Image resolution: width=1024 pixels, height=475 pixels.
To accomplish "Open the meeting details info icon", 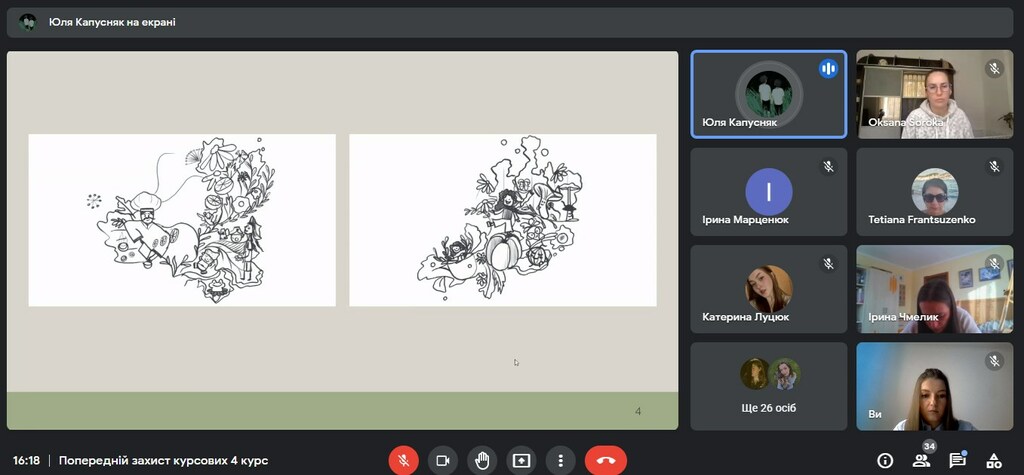I will pyautogui.click(x=885, y=461).
